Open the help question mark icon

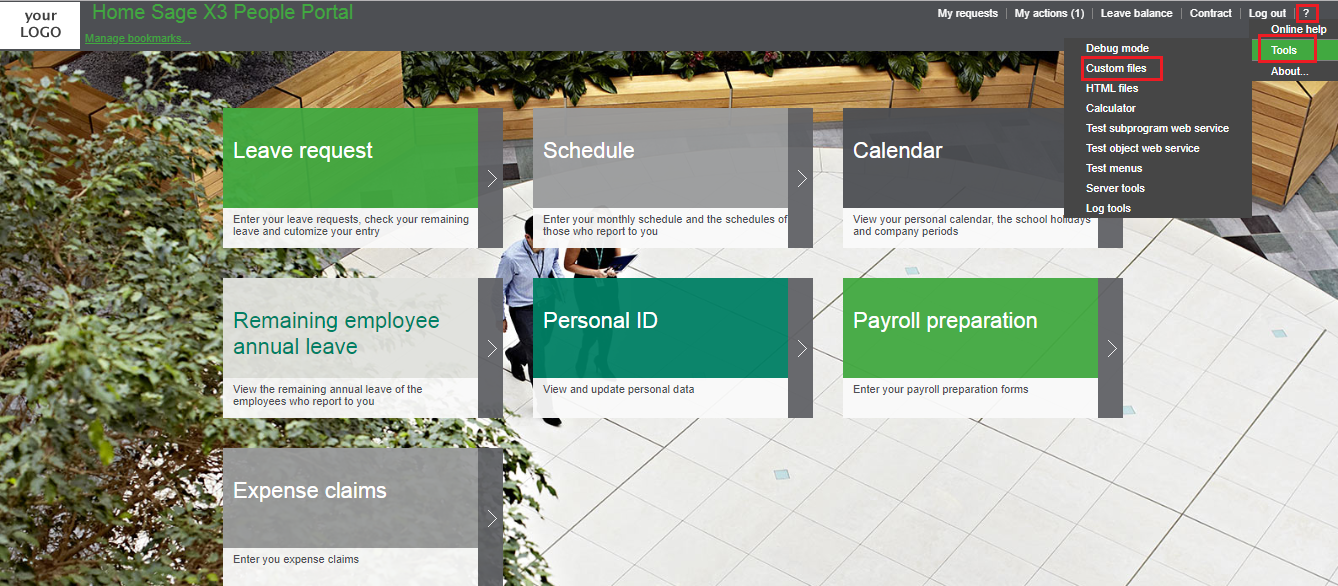(x=1307, y=13)
